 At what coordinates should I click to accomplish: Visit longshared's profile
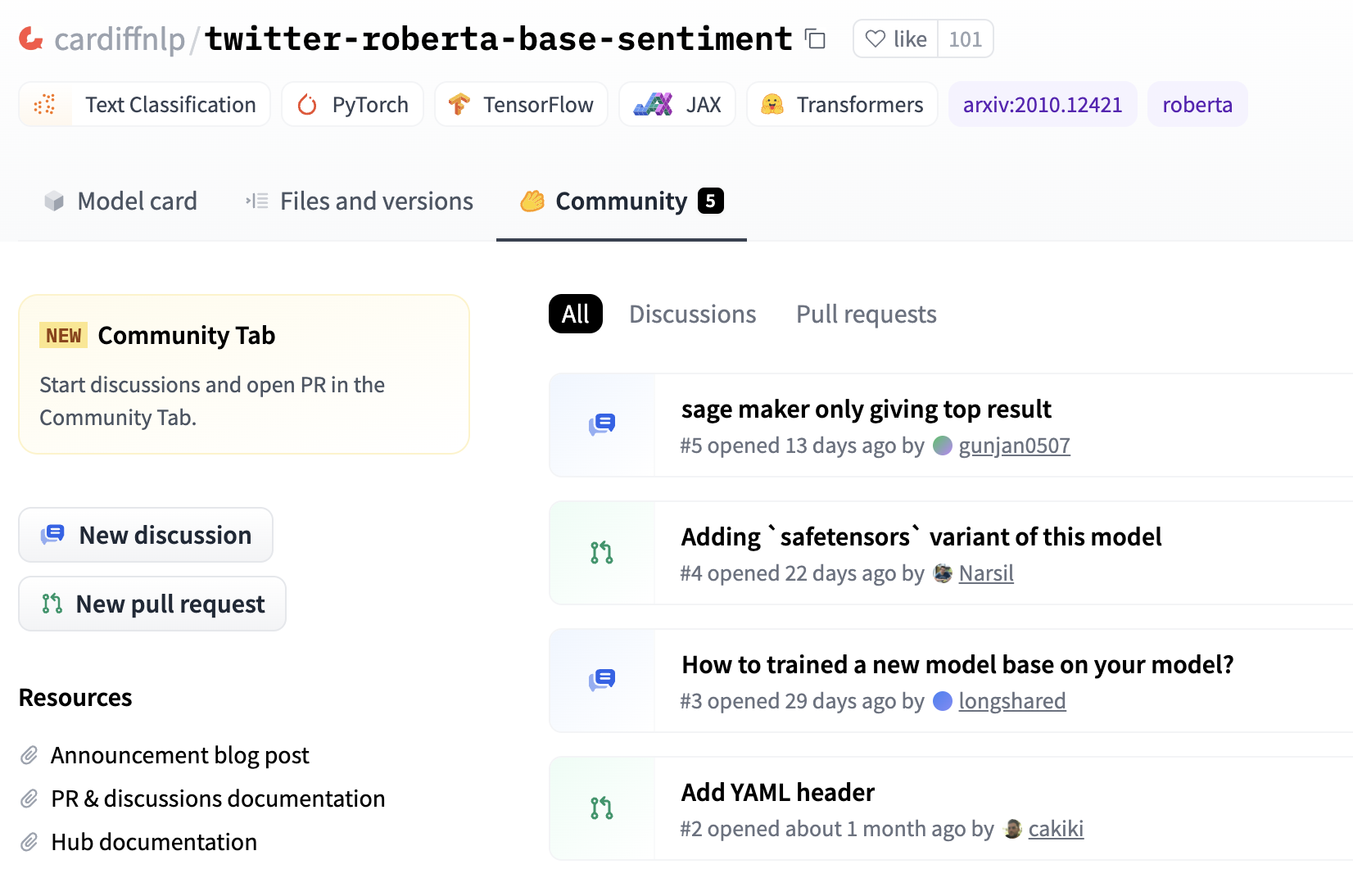coord(1012,700)
